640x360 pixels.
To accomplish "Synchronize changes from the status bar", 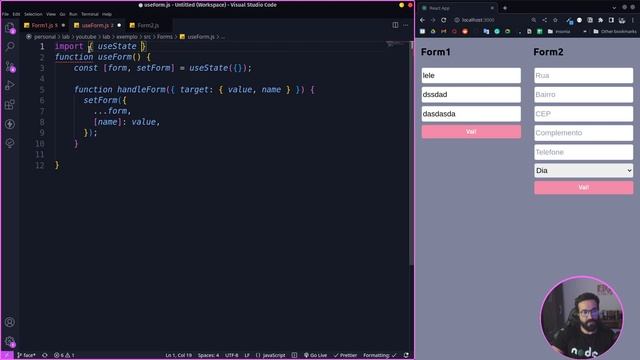I will coord(45,355).
